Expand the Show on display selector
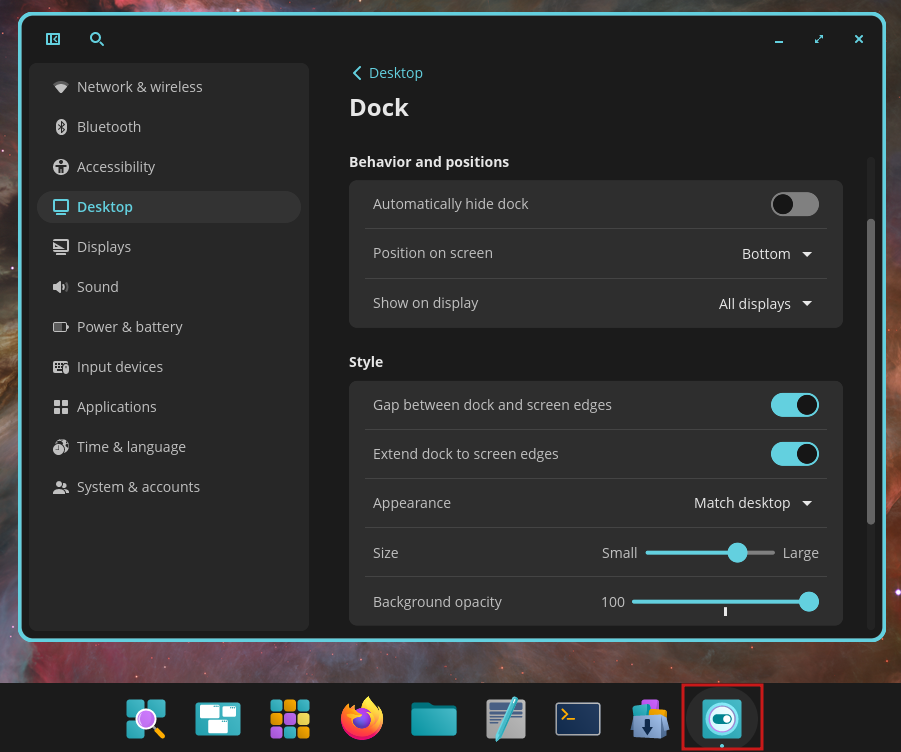This screenshot has height=752, width=901. click(x=765, y=303)
